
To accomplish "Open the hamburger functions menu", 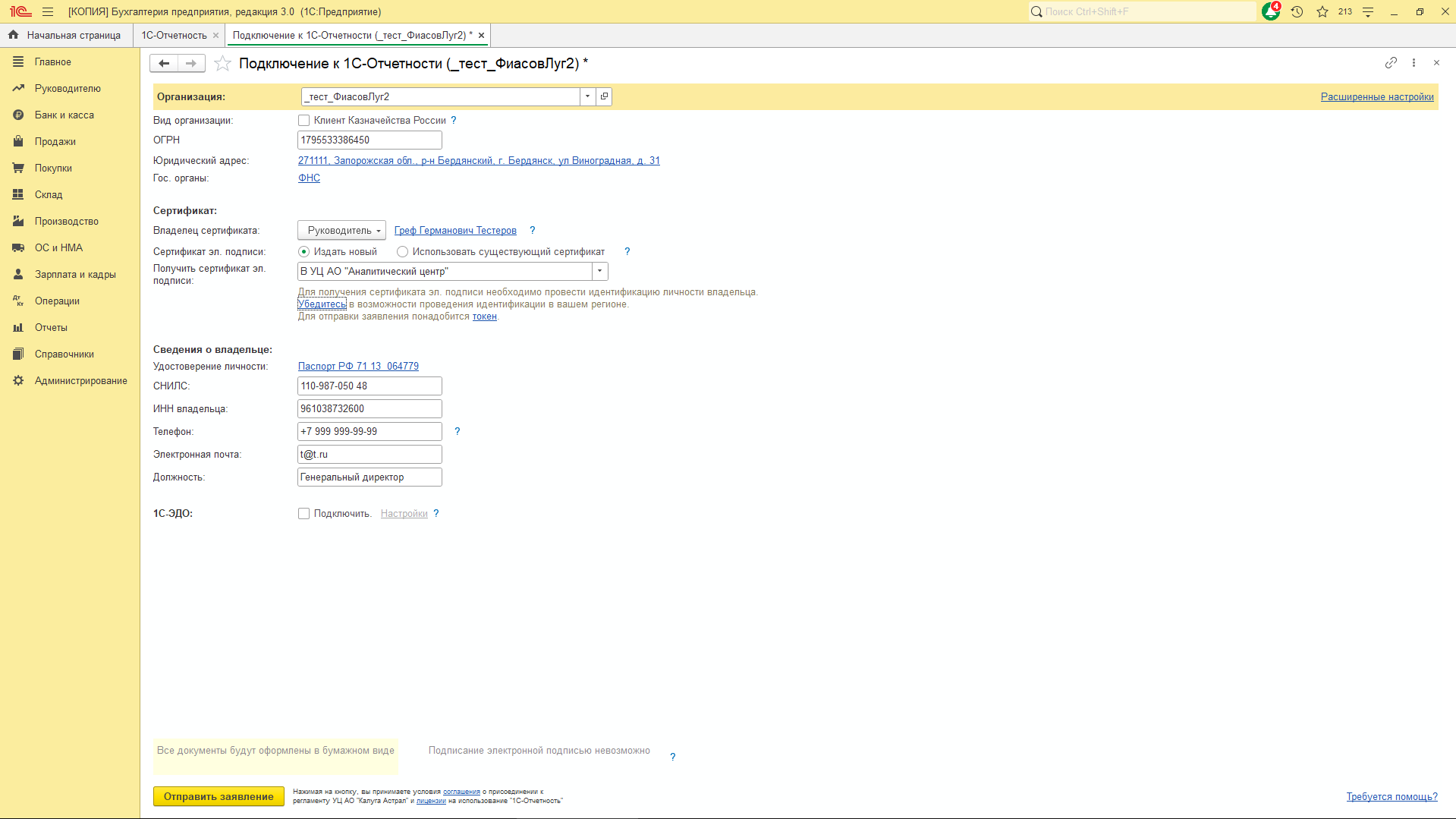I will coord(48,11).
